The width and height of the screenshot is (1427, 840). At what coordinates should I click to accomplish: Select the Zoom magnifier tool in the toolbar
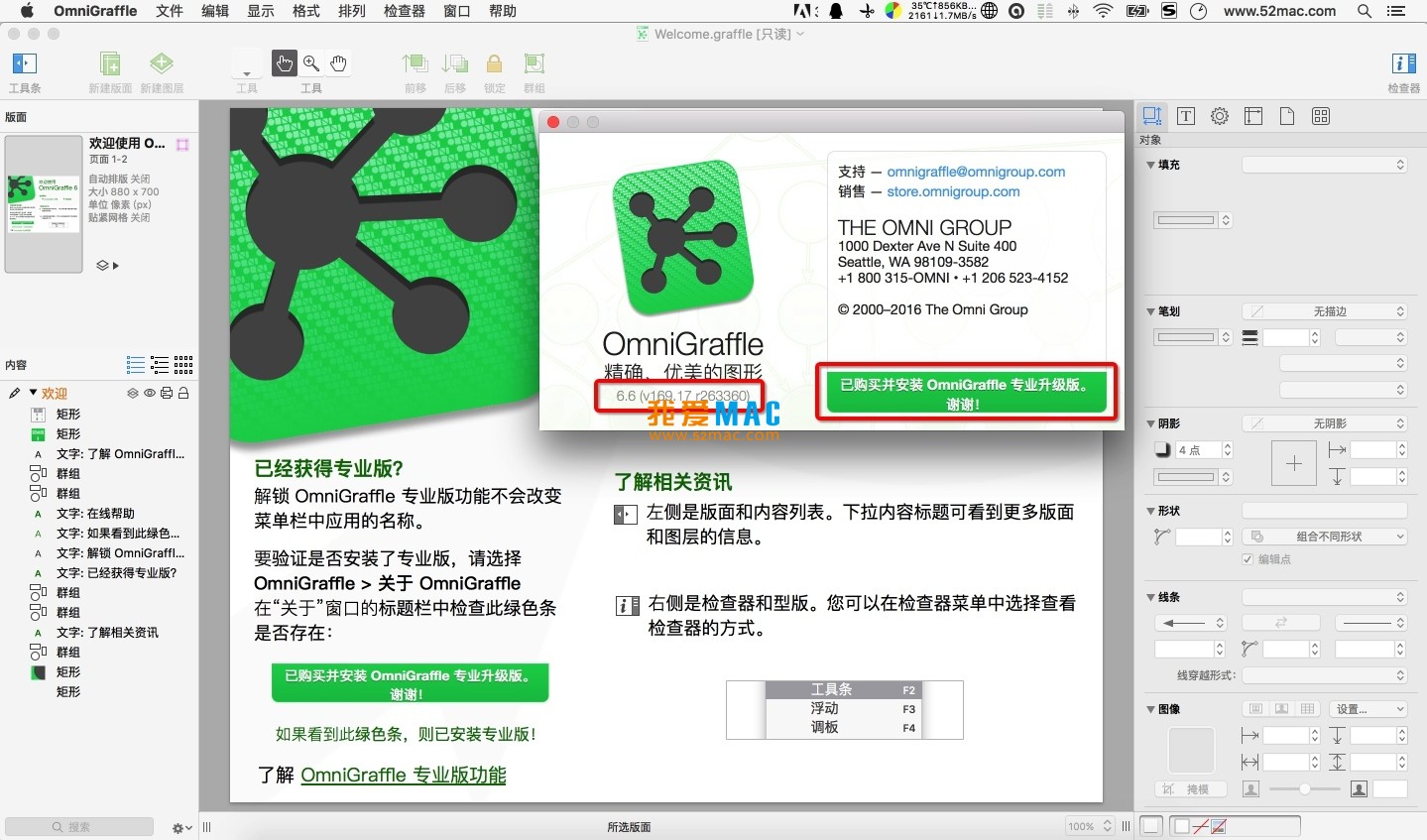[311, 62]
